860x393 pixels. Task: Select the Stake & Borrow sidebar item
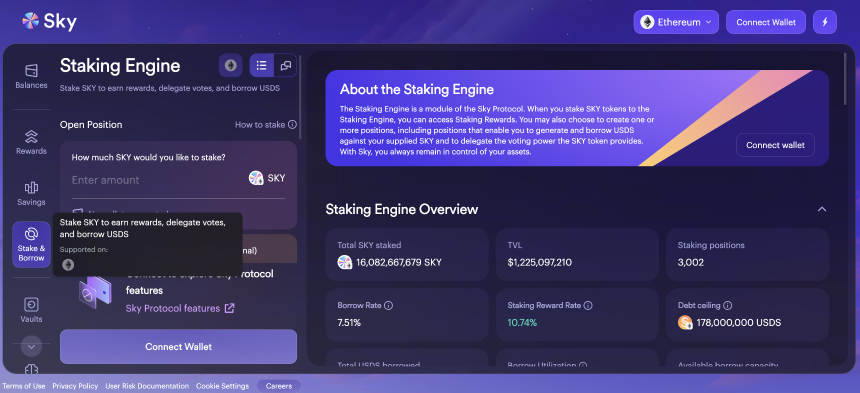[x=31, y=244]
